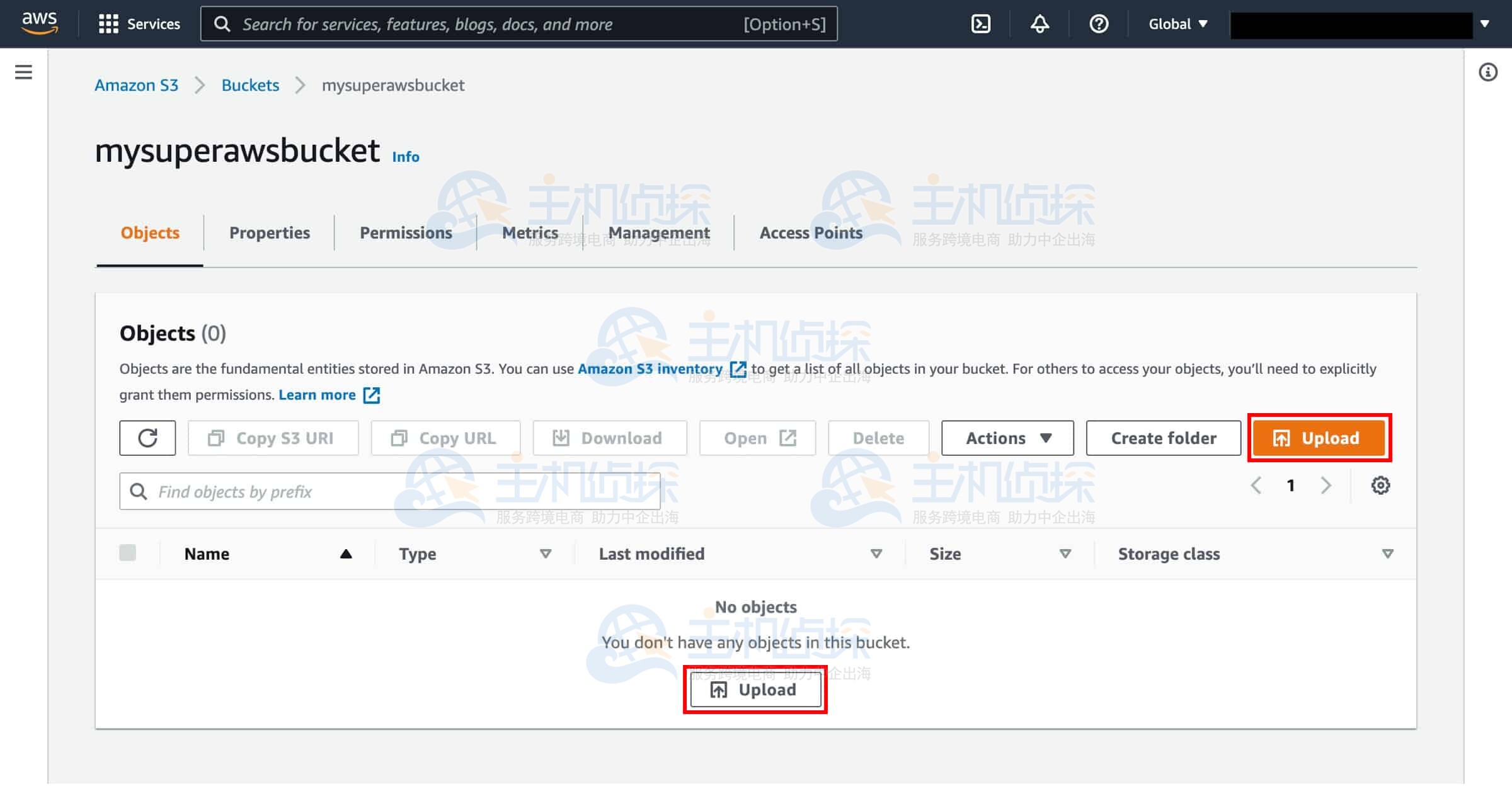Open the Services grid menu
The image size is (1512, 796).
[x=140, y=24]
